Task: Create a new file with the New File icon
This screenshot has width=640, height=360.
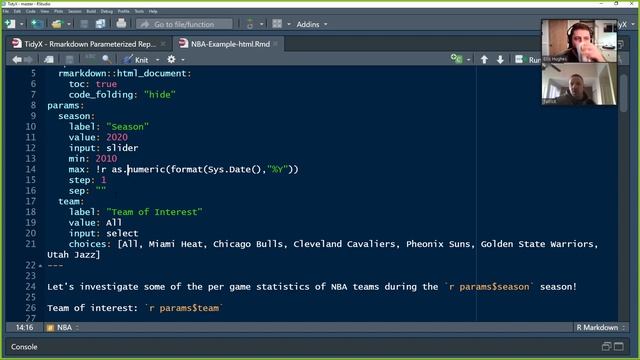Action: 10,24
